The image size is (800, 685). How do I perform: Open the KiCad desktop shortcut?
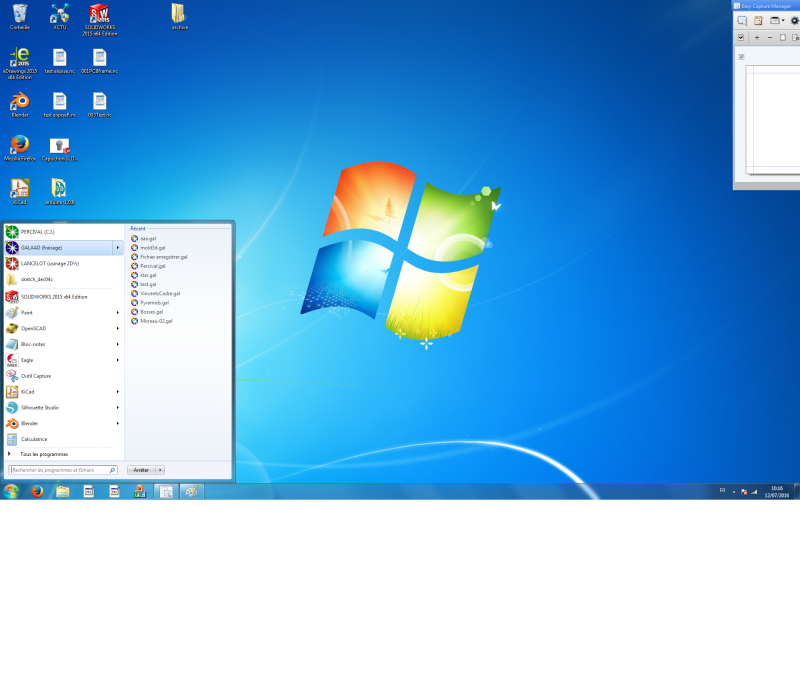coord(19,189)
